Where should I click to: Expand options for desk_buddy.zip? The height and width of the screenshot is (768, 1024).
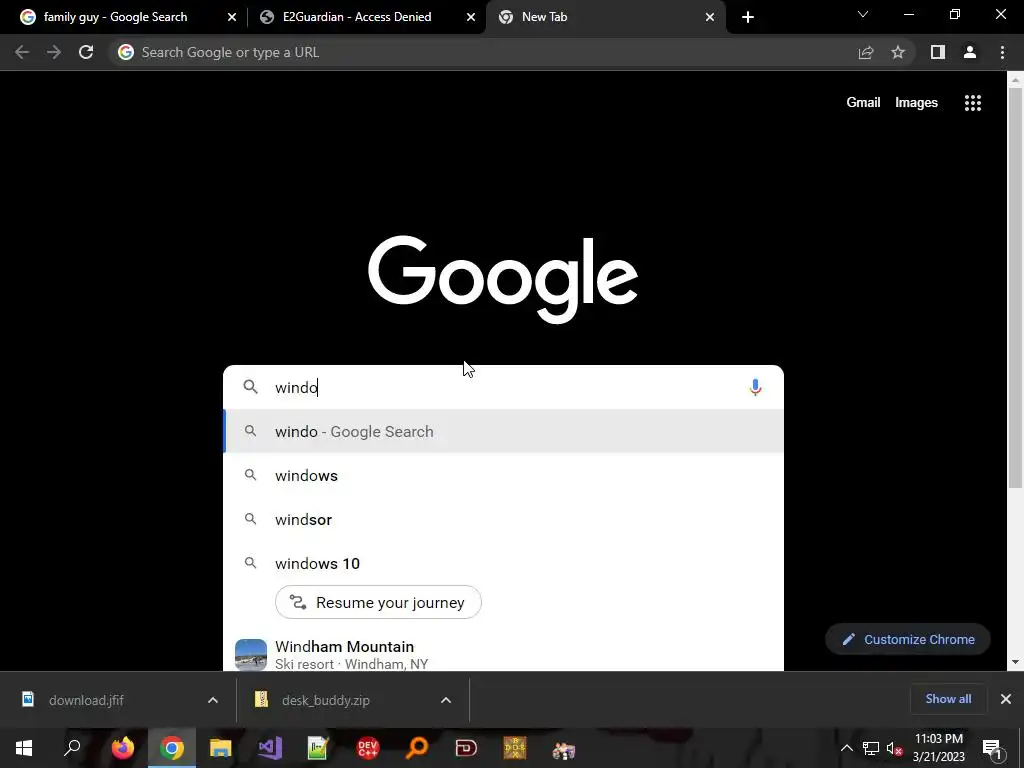pyautogui.click(x=446, y=700)
